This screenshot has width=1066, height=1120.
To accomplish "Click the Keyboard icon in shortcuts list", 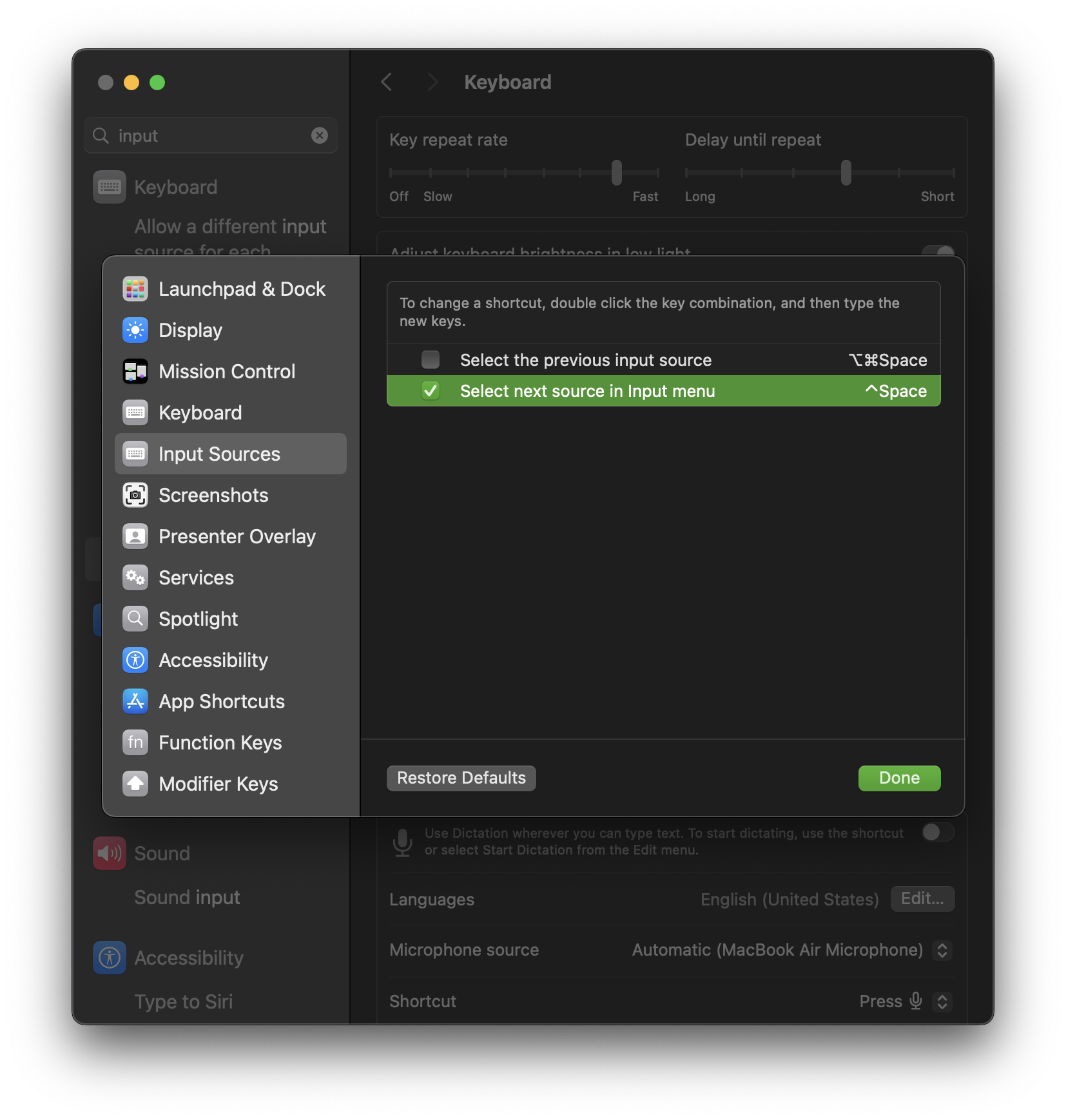I will (135, 412).
